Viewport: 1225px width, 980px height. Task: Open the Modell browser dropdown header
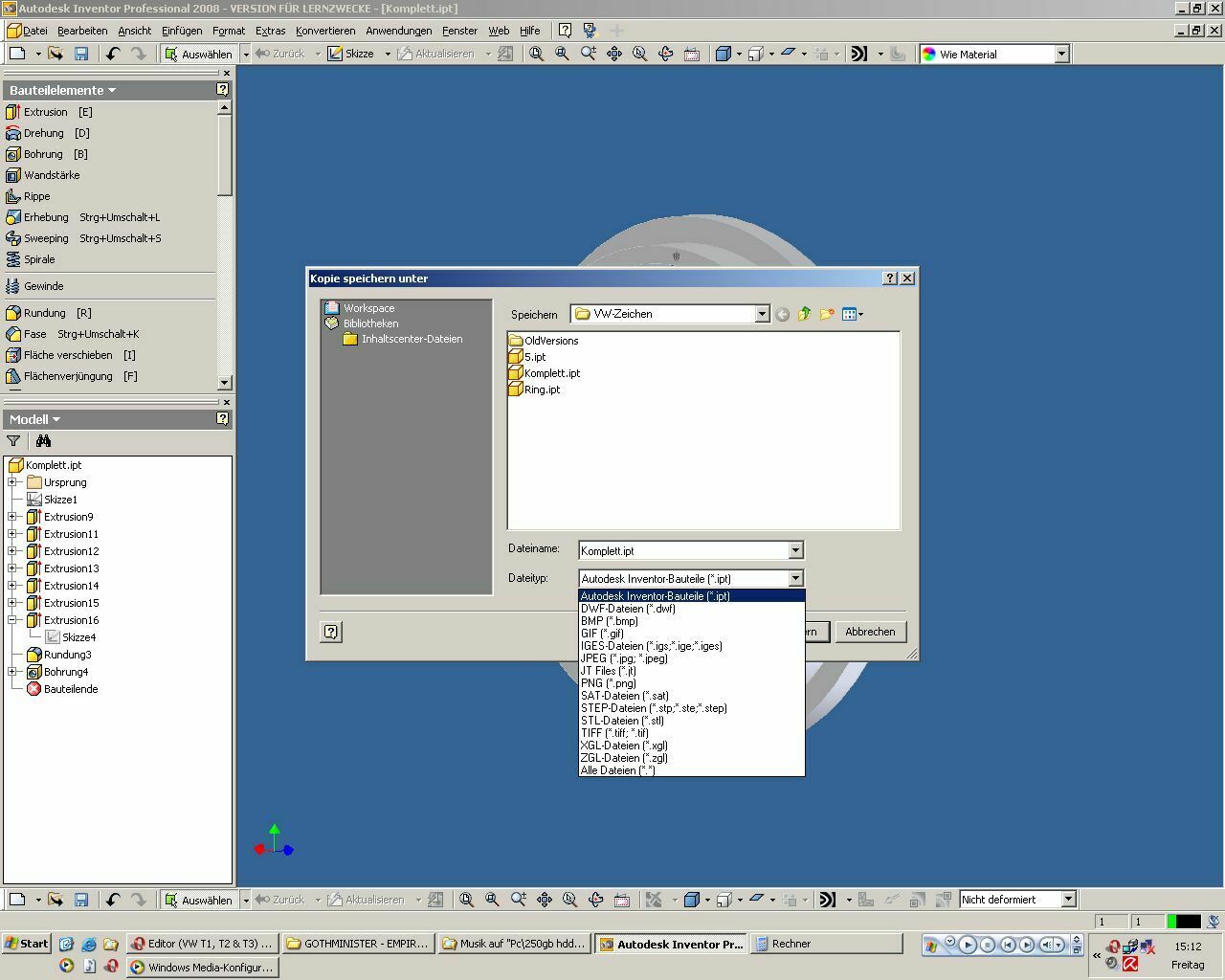[34, 419]
